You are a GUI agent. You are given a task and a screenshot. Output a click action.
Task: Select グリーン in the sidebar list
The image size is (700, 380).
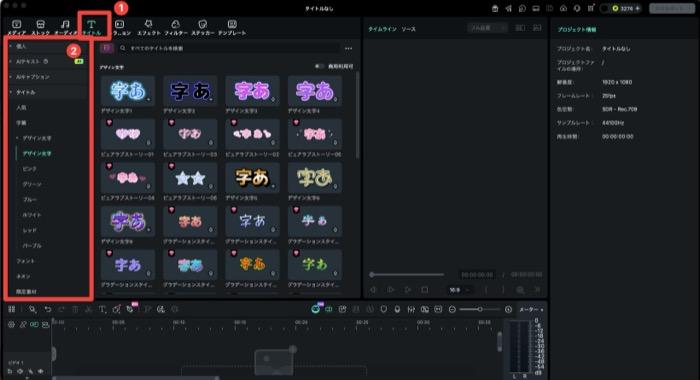click(x=32, y=184)
